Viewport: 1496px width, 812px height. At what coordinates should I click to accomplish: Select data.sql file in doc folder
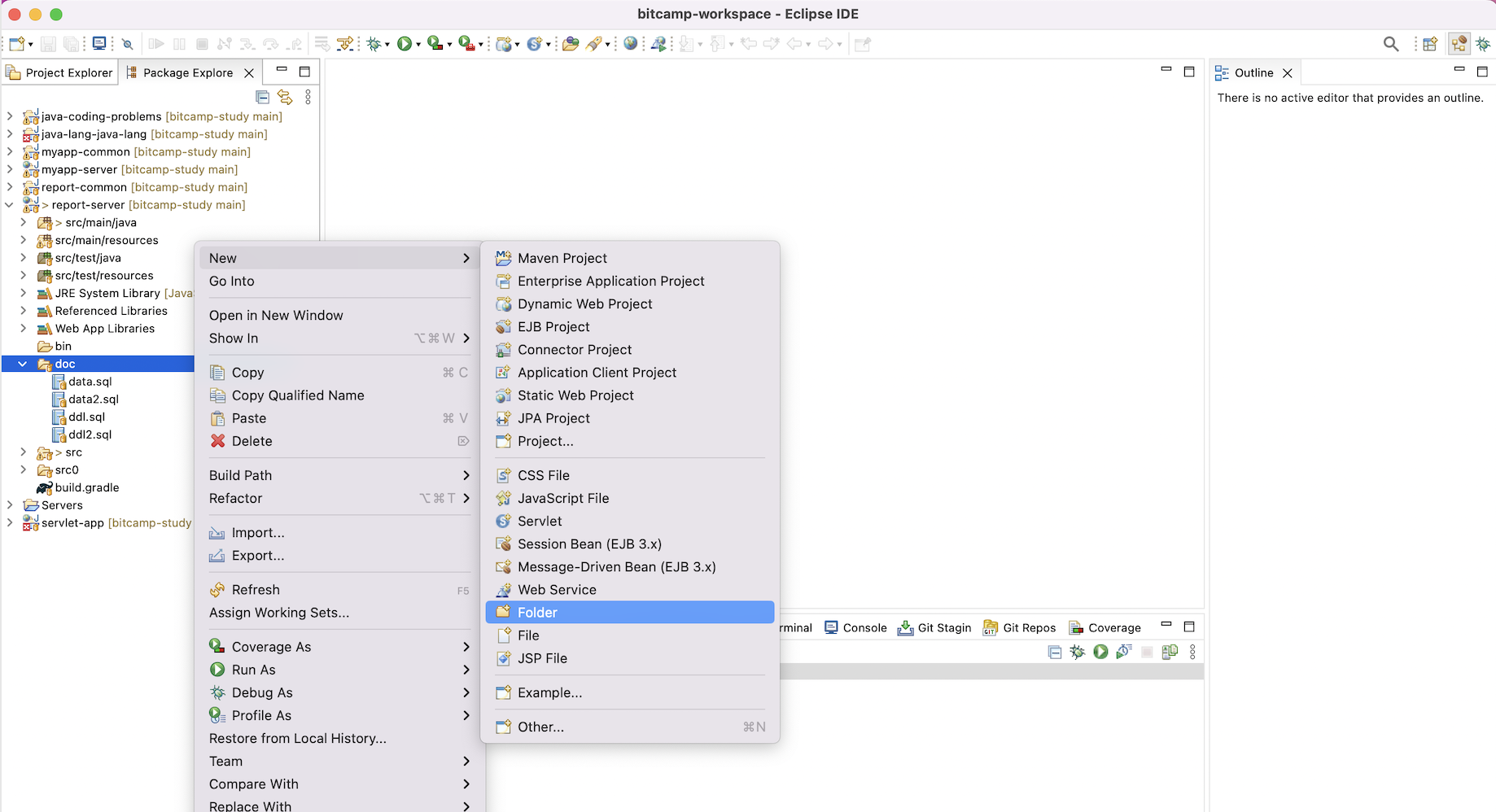pos(82,382)
